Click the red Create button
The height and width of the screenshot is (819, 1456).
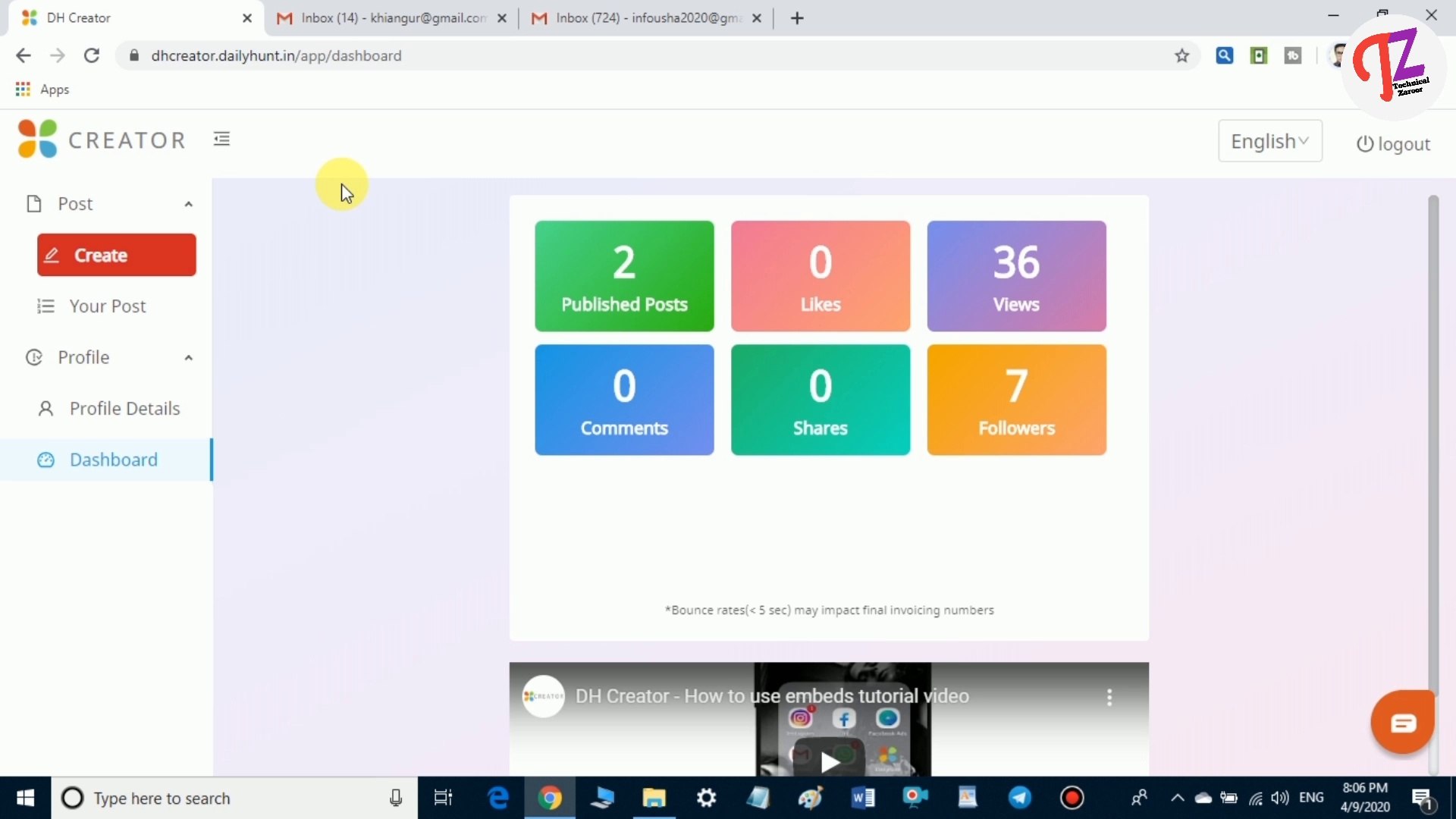(116, 256)
